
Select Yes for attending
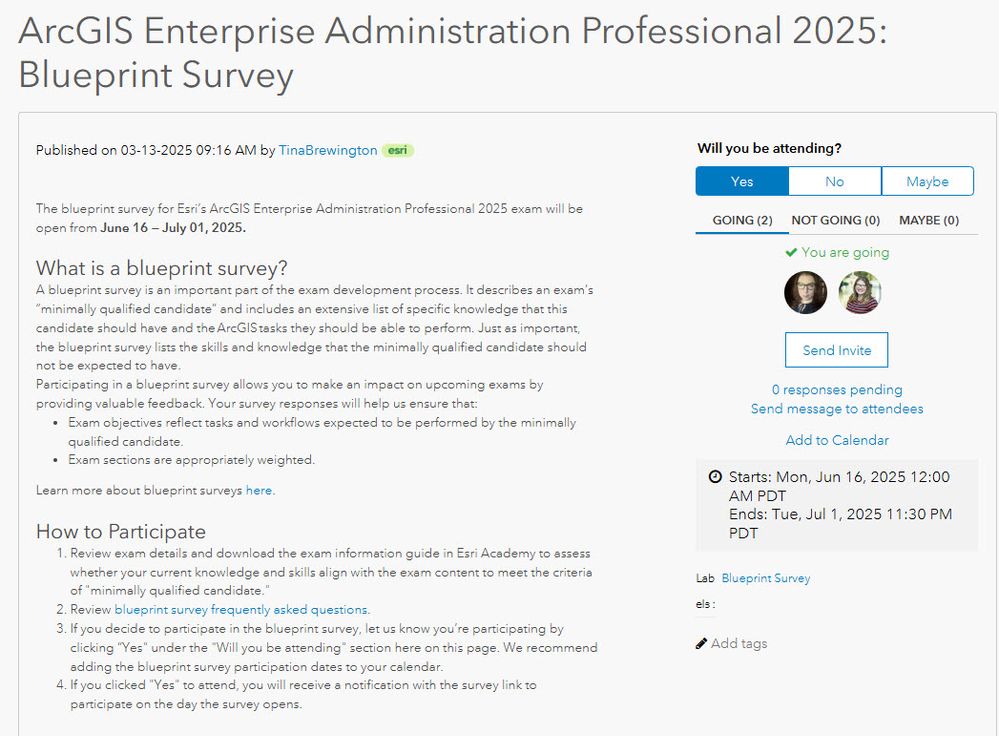pyautogui.click(x=742, y=181)
